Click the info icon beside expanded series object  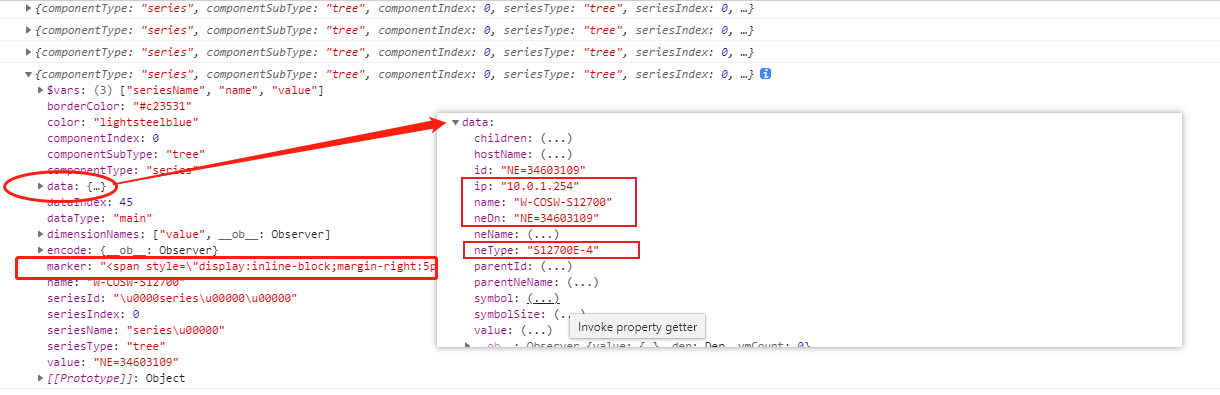coord(765,74)
